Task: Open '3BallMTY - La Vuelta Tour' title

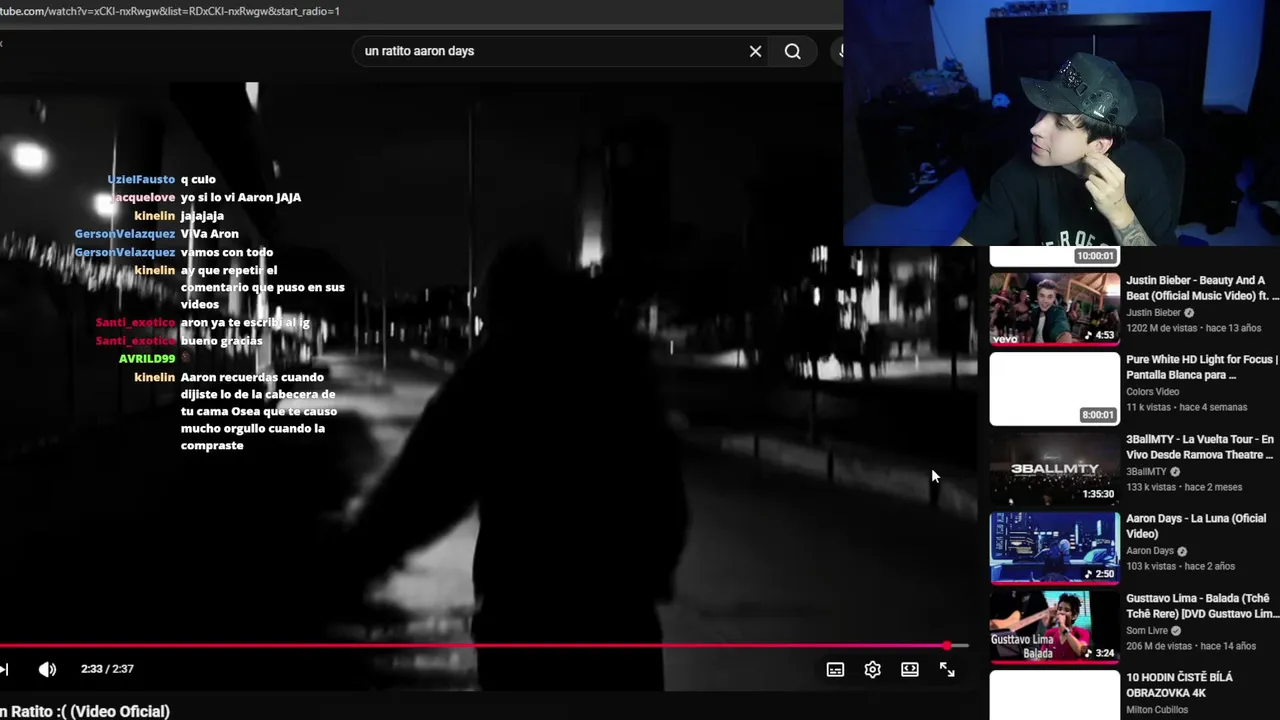Action: coord(1200,447)
